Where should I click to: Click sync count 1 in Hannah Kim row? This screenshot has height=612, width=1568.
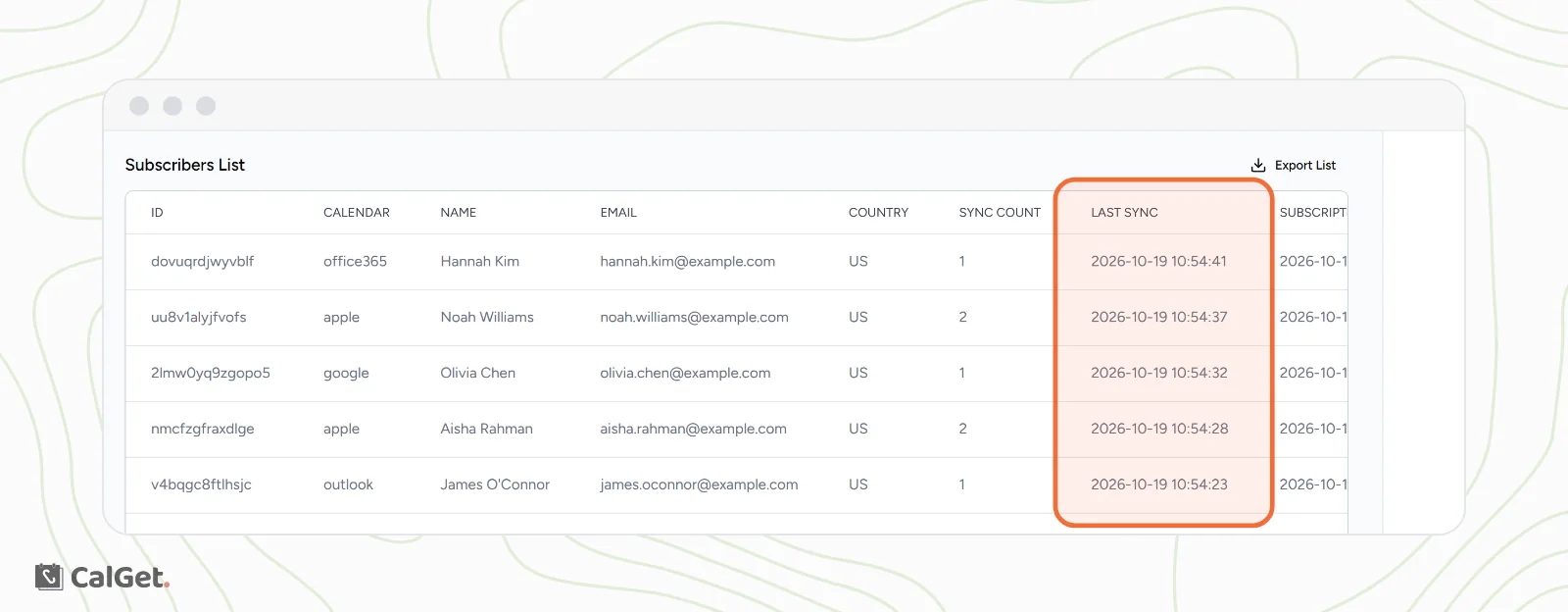click(x=961, y=261)
